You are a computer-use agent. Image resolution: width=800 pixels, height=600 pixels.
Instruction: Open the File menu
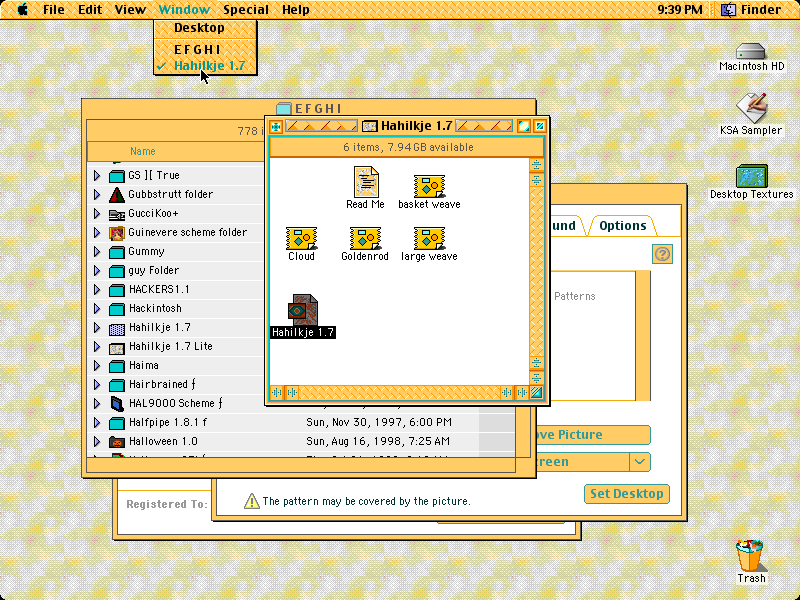[54, 9]
